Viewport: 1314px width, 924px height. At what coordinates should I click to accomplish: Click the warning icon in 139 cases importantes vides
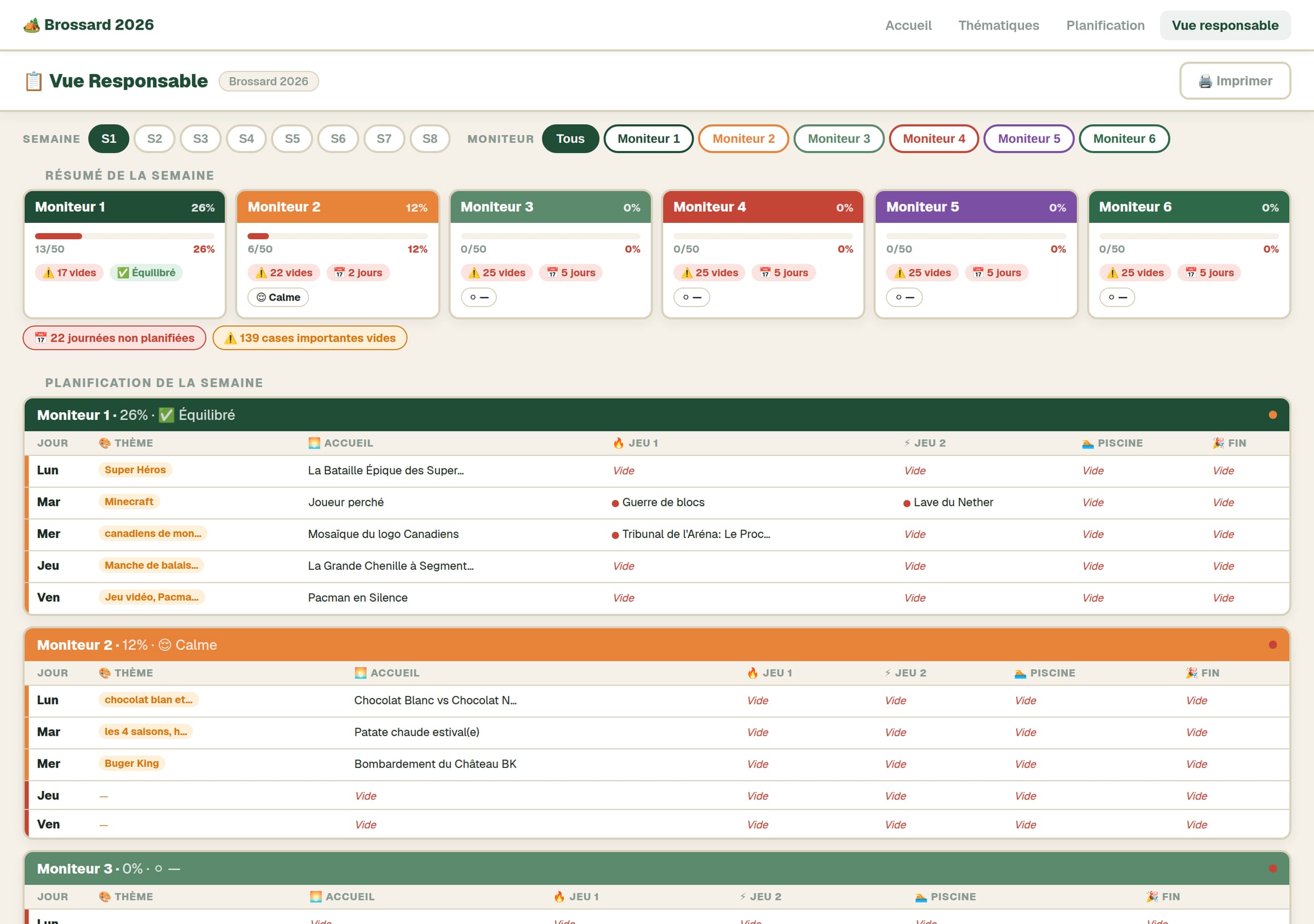tap(230, 338)
